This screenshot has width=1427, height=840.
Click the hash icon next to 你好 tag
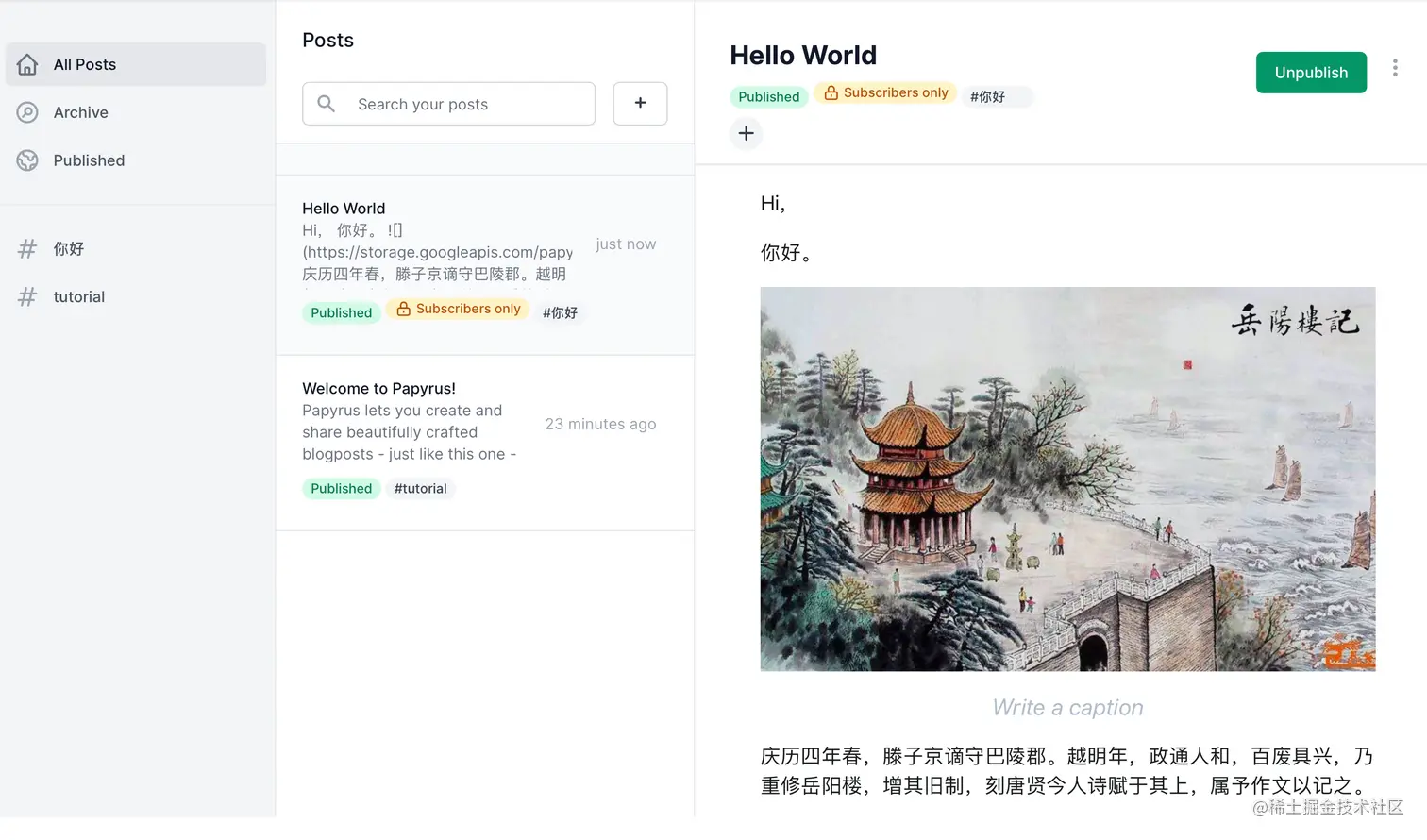(x=27, y=249)
